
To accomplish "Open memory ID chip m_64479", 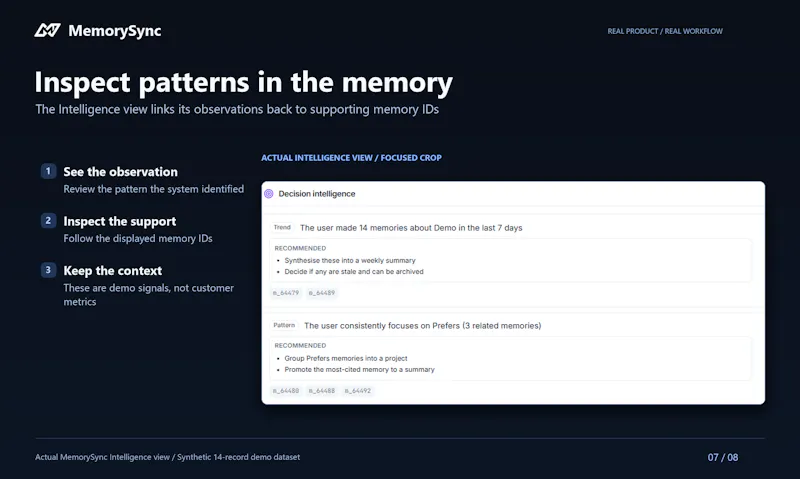I will (286, 293).
